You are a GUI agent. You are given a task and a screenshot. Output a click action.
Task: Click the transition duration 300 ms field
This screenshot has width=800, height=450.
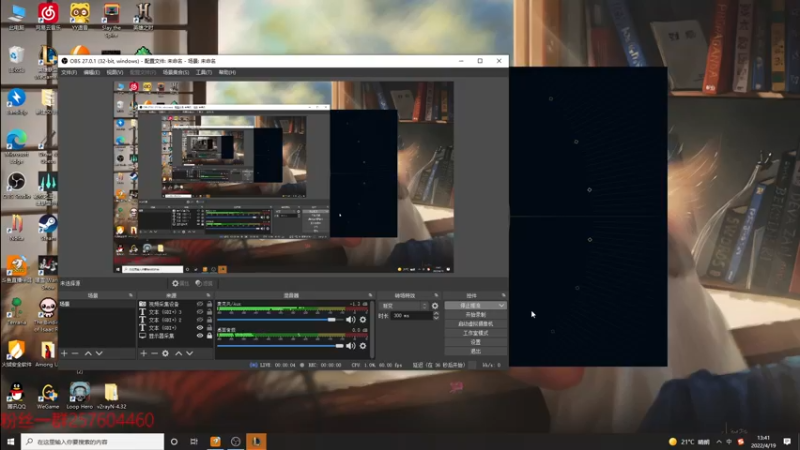(411, 316)
